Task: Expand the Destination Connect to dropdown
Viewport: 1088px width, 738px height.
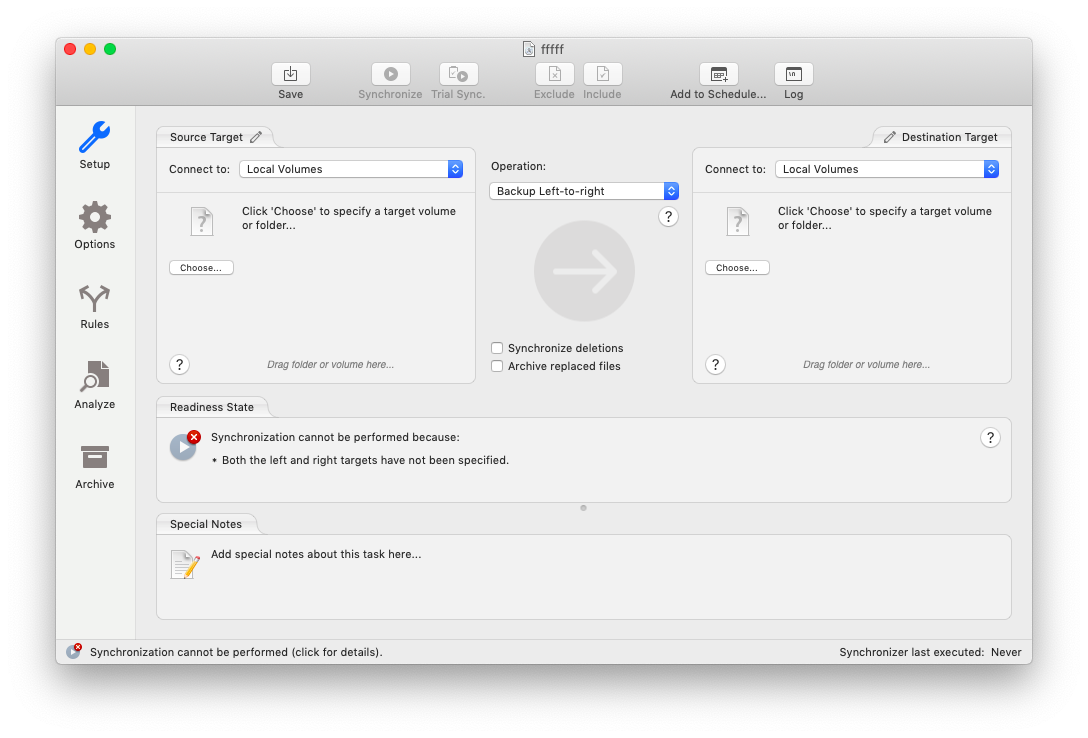Action: tap(887, 169)
